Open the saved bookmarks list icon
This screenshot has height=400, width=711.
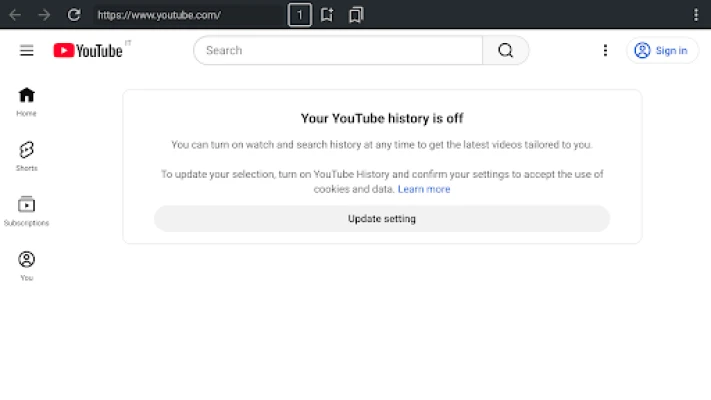click(356, 15)
